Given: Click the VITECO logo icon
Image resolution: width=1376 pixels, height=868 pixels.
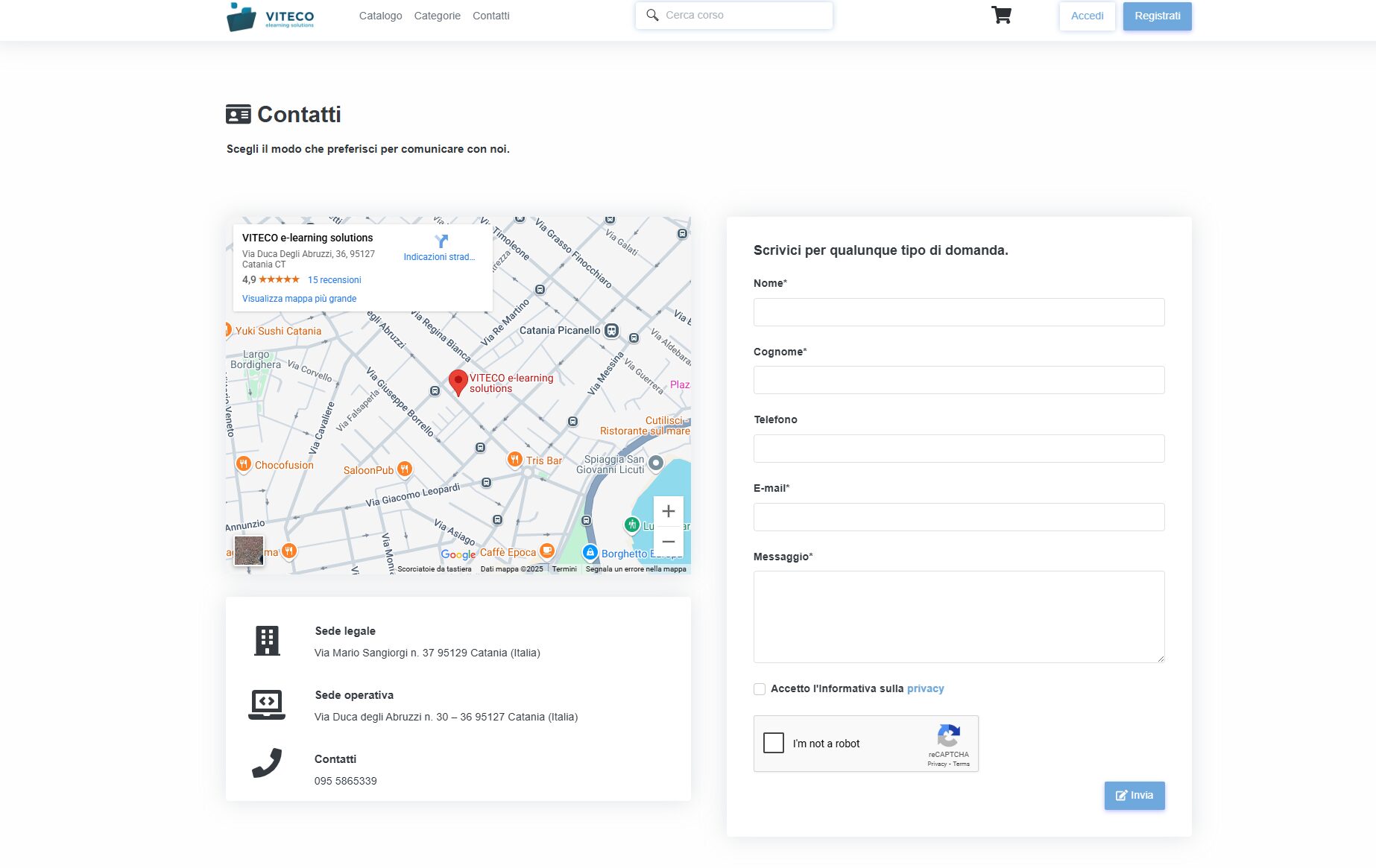Looking at the screenshot, I should click(242, 16).
